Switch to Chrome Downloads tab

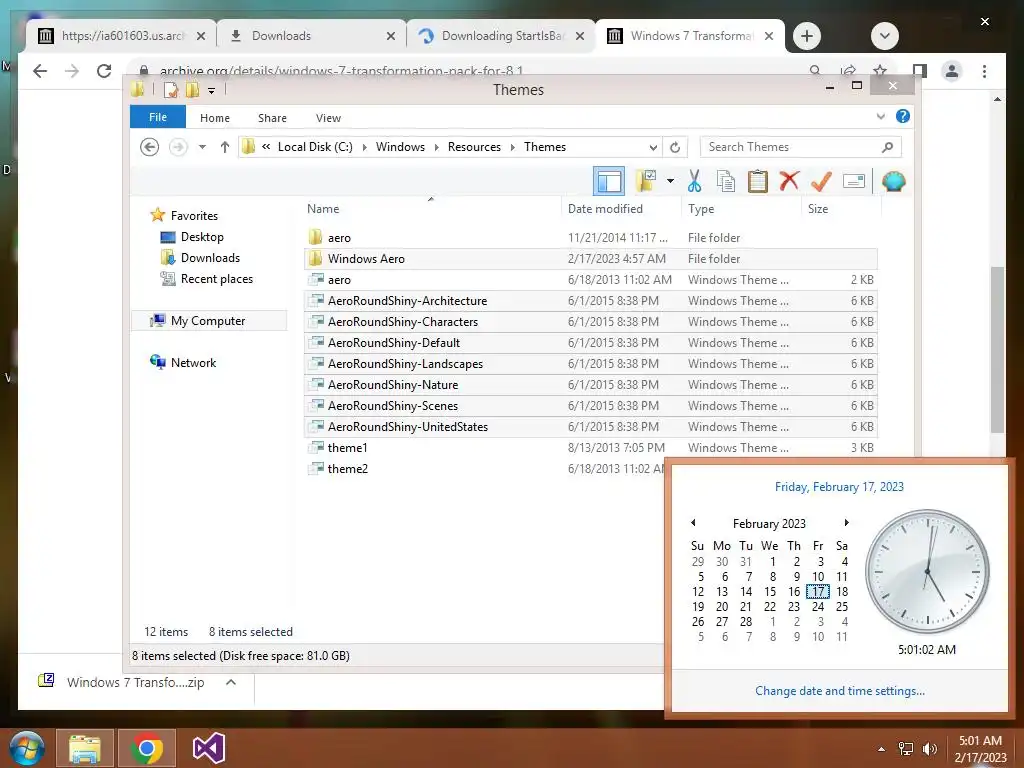click(311, 36)
